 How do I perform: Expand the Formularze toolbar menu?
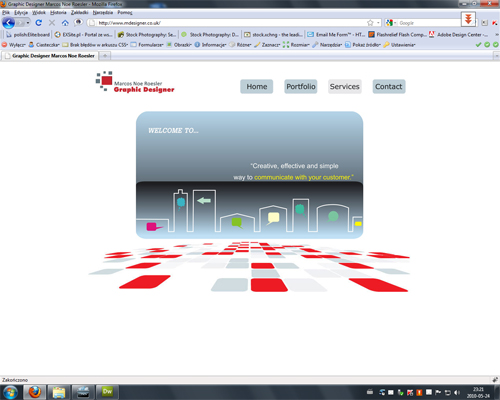[x=147, y=45]
